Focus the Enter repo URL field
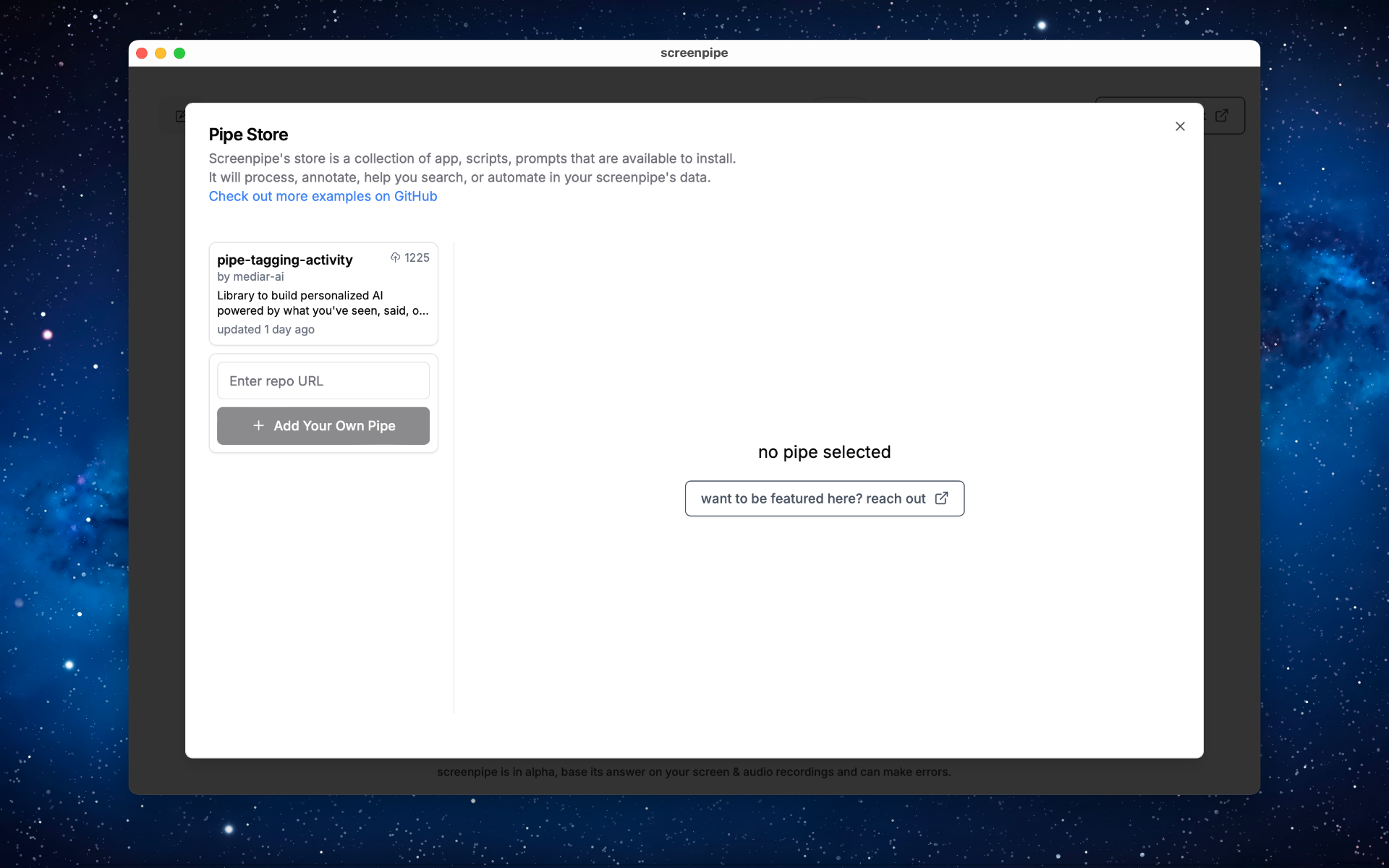 click(x=323, y=380)
